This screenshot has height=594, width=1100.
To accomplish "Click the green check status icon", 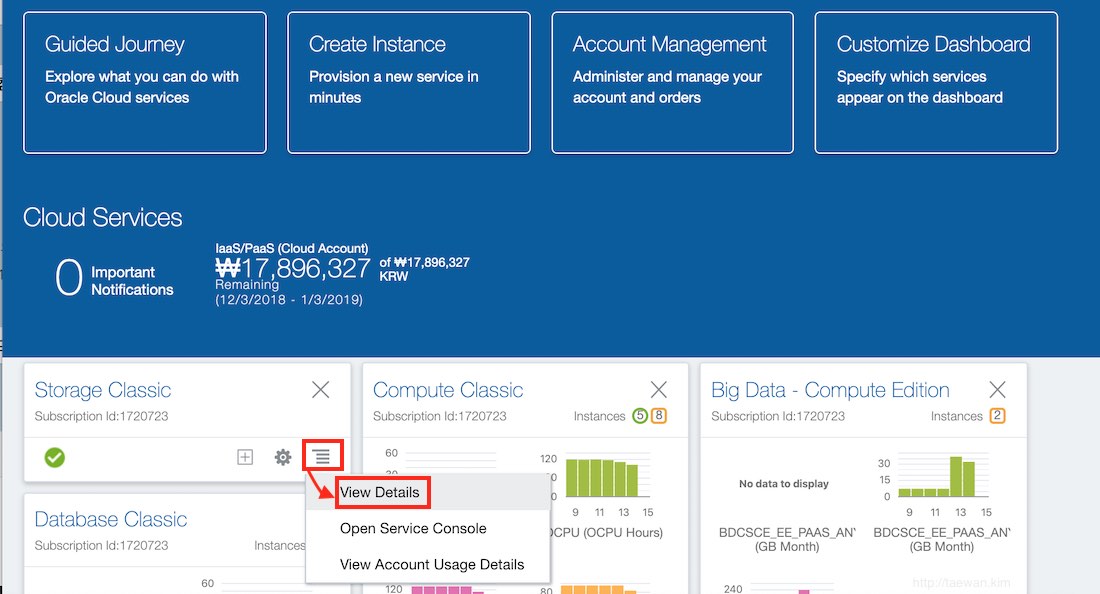I will click(55, 457).
